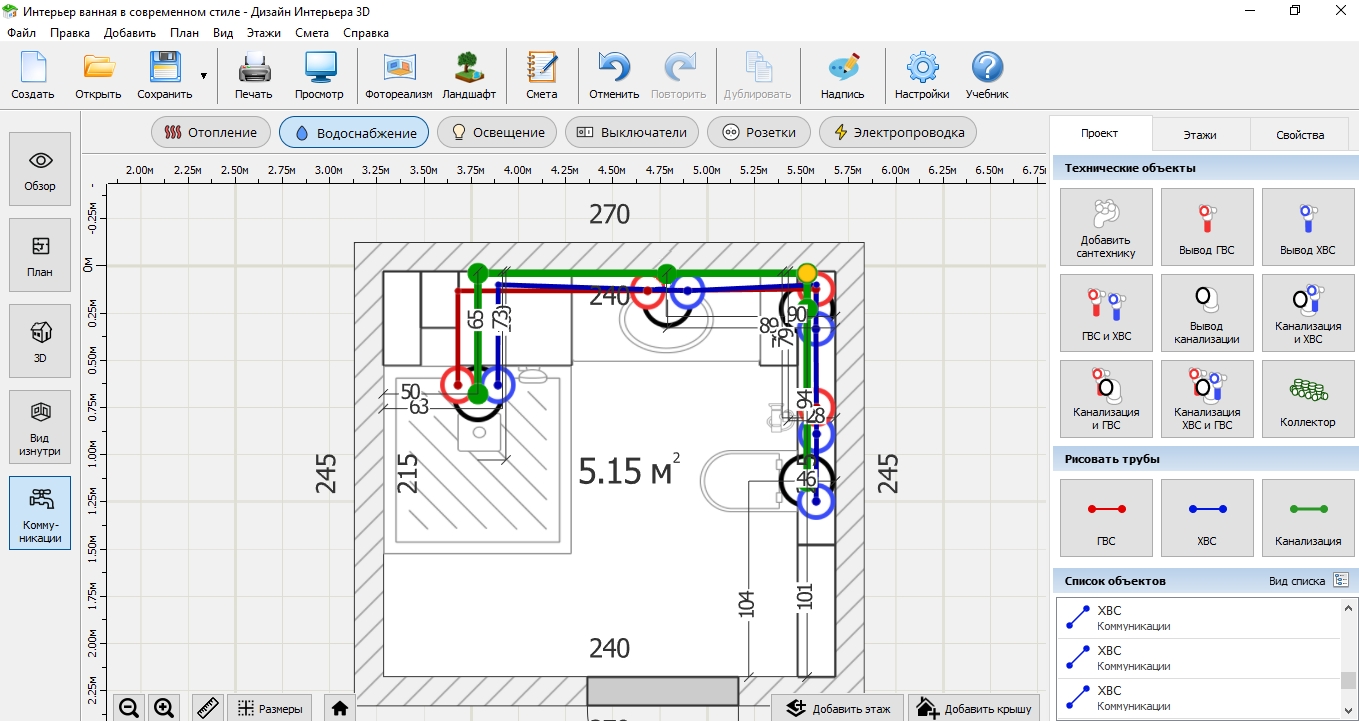1359x721 pixels.
Task: Add a Вывод ГВС hot water outlet
Action: point(1206,226)
